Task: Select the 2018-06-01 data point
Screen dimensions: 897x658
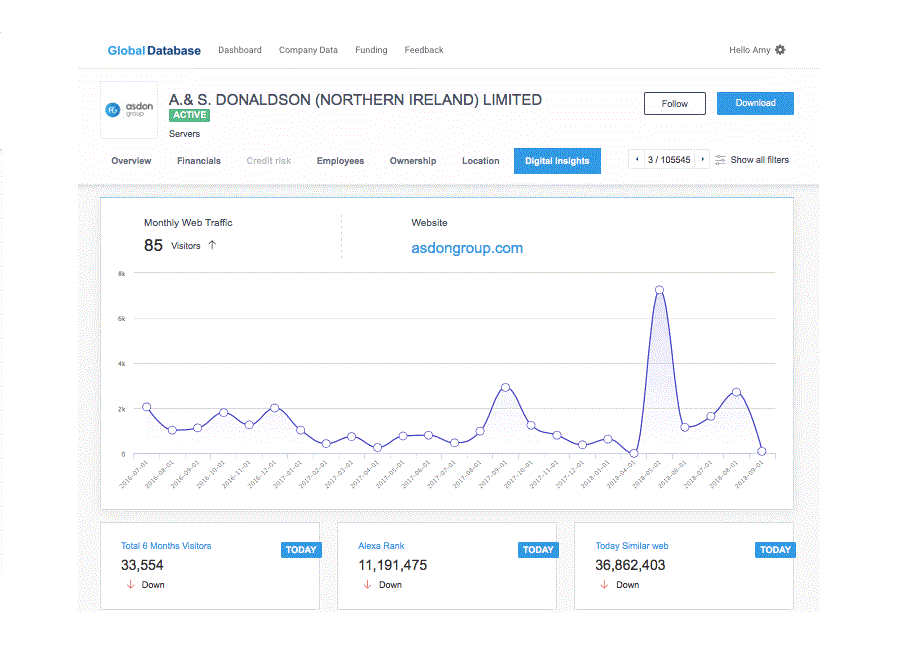Action: click(x=685, y=427)
